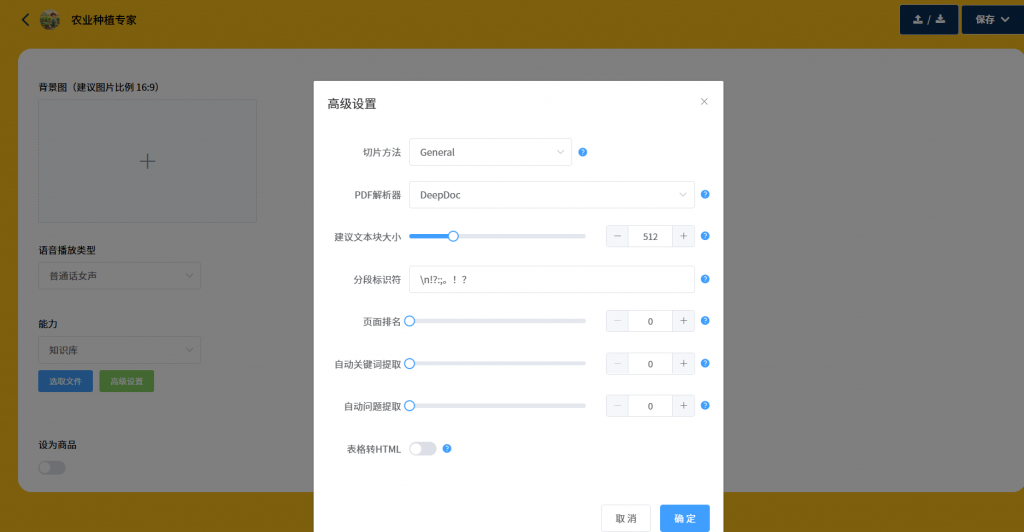Click the 建议文本块大小 slider handle

click(x=453, y=236)
